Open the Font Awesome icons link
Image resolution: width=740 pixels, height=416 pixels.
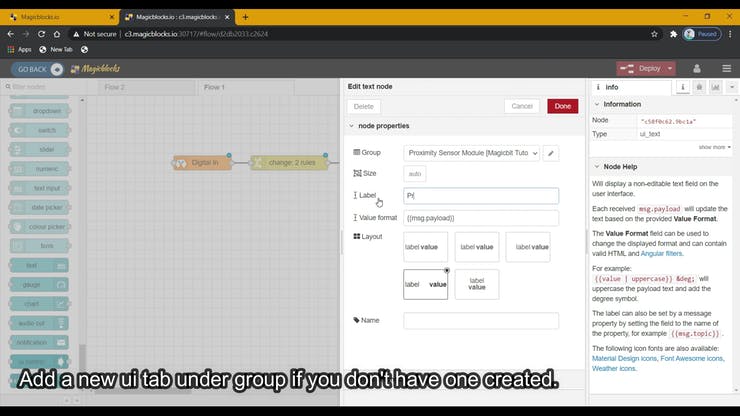[x=691, y=358]
